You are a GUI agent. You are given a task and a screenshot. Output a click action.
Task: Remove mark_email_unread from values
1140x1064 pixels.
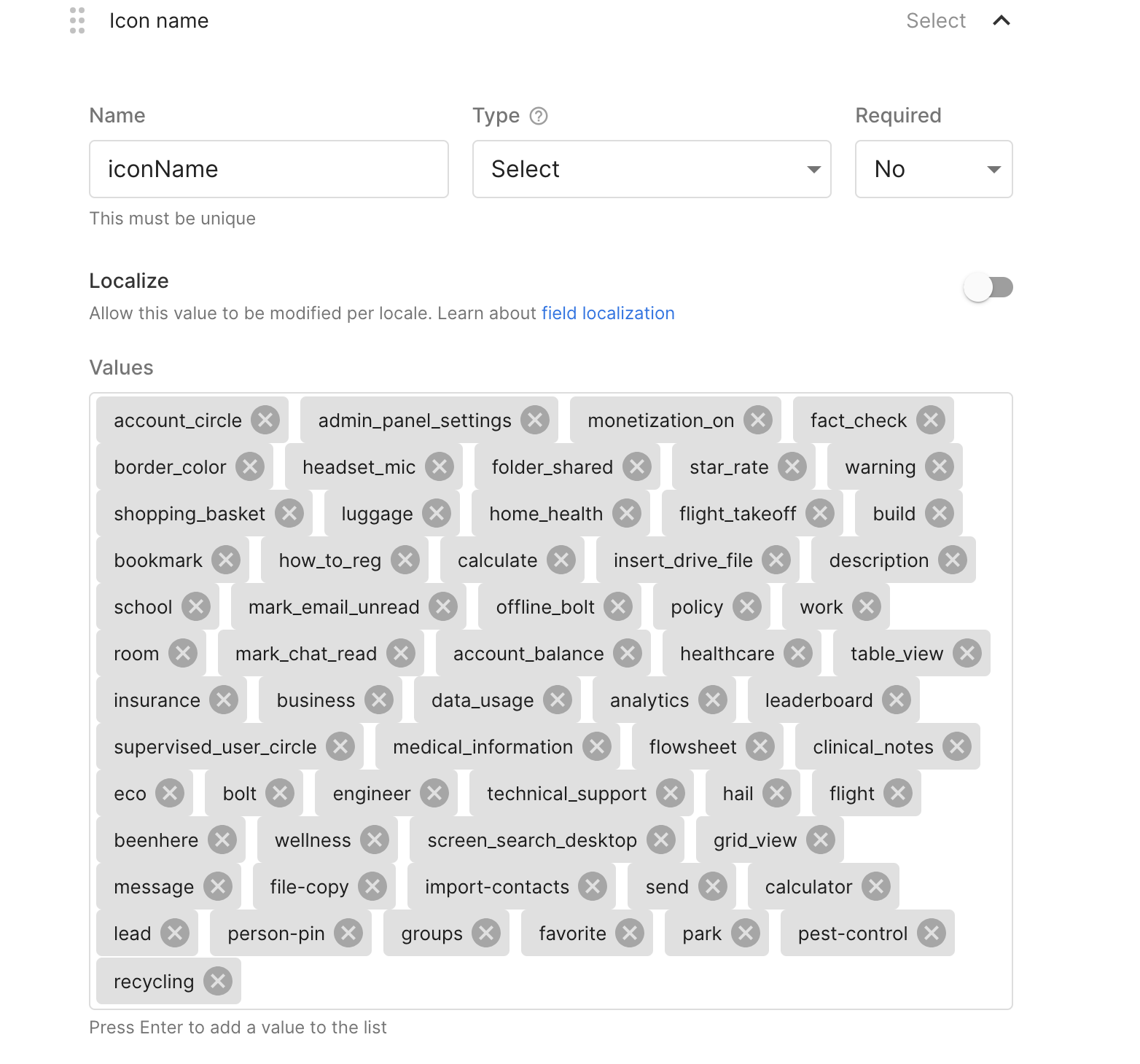tap(443, 606)
